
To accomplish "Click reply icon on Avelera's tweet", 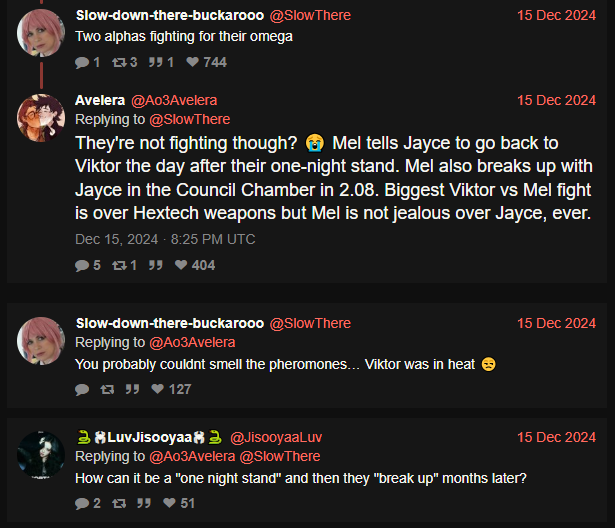I will pyautogui.click(x=82, y=266).
